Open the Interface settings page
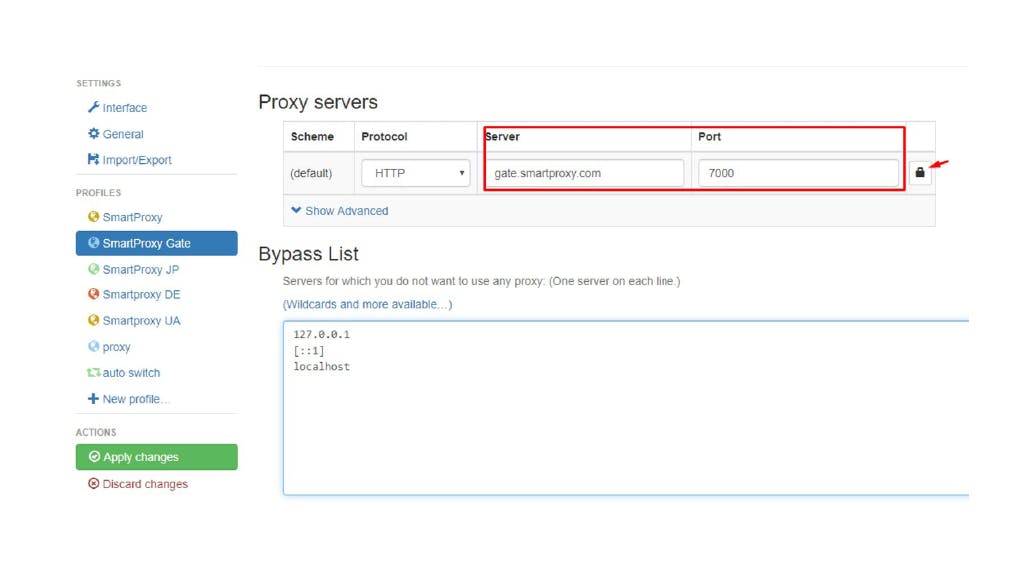 pyautogui.click(x=124, y=108)
